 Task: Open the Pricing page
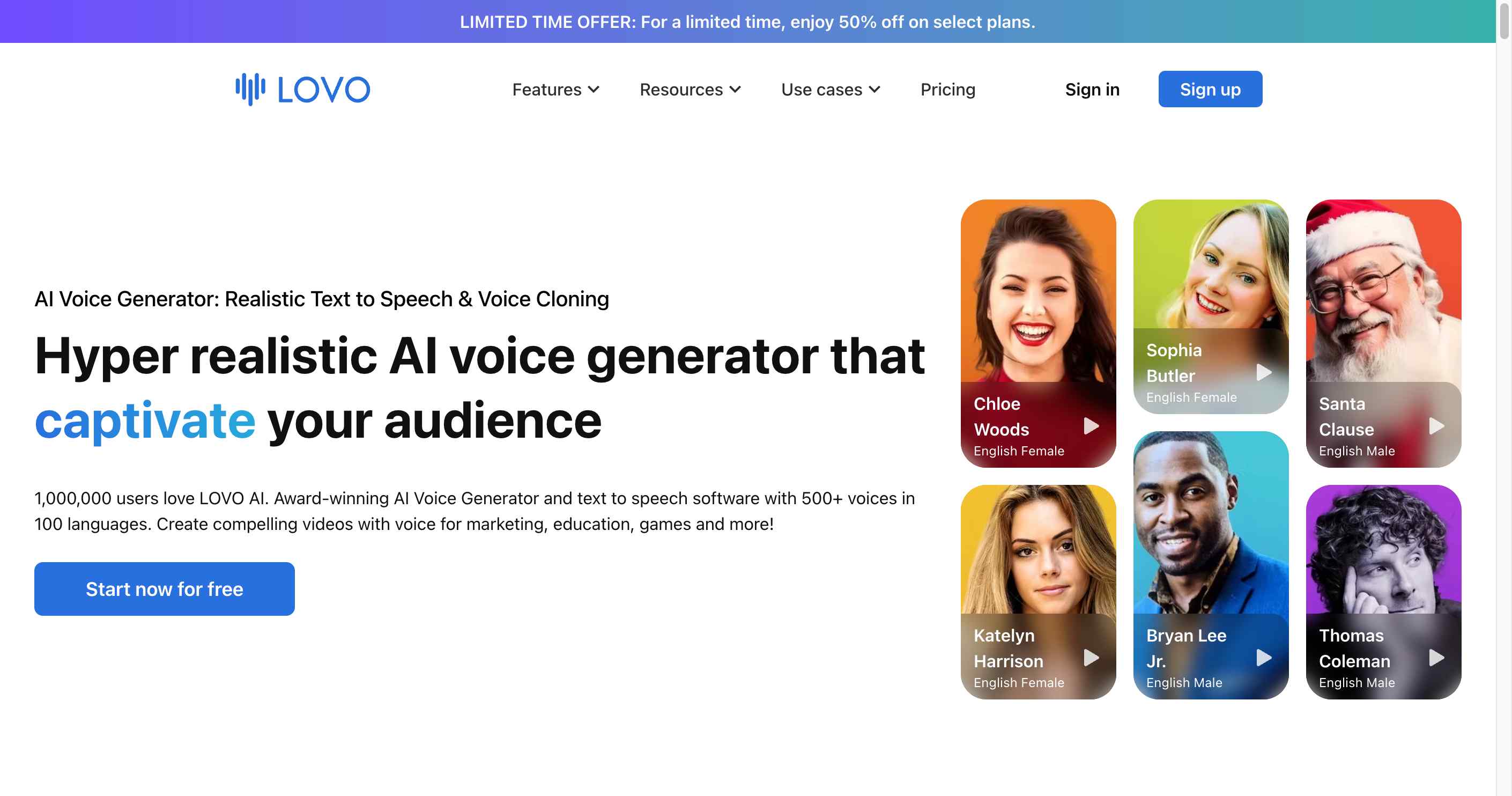pyautogui.click(x=947, y=89)
